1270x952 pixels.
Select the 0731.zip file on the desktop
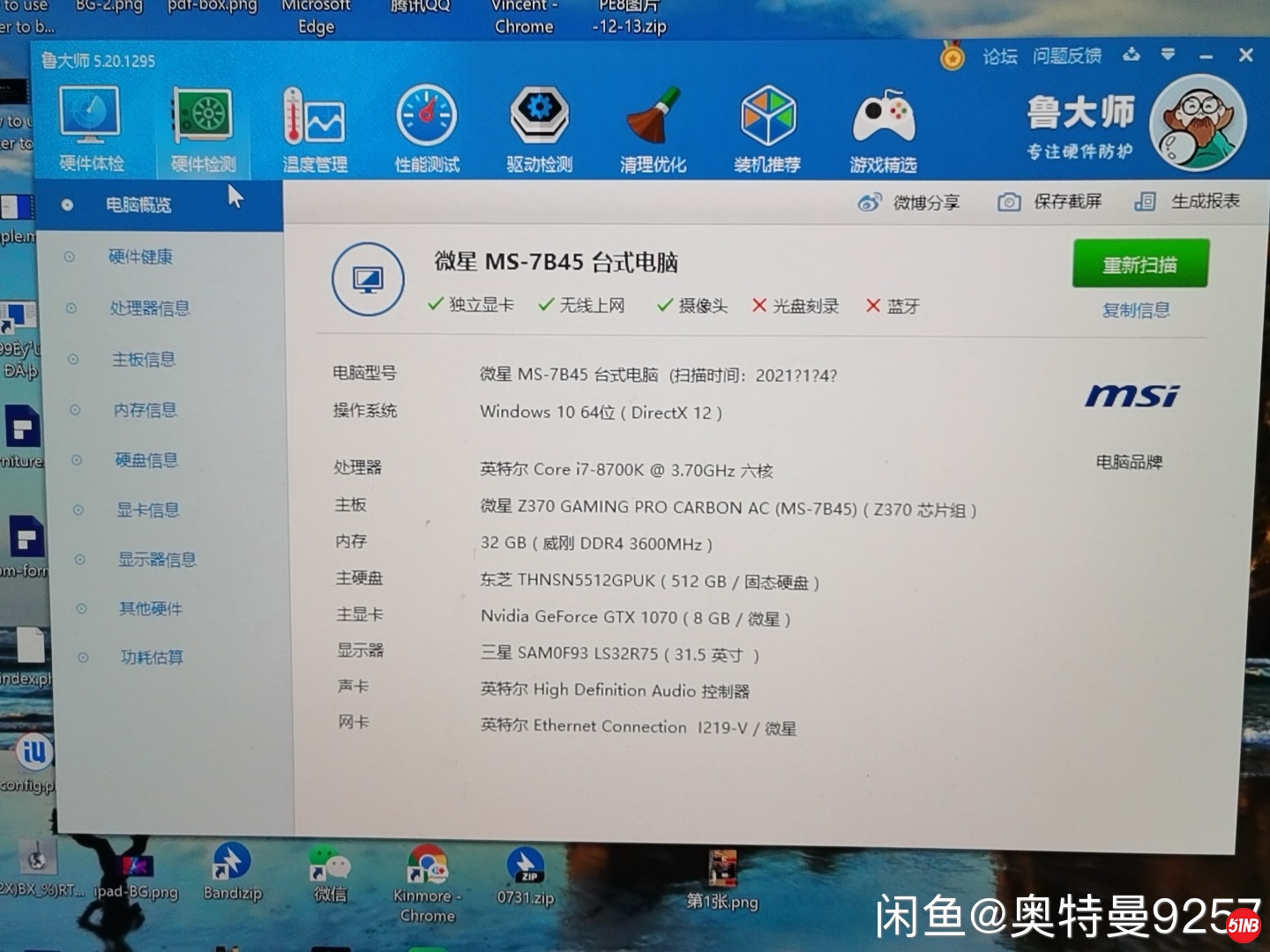tap(525, 876)
